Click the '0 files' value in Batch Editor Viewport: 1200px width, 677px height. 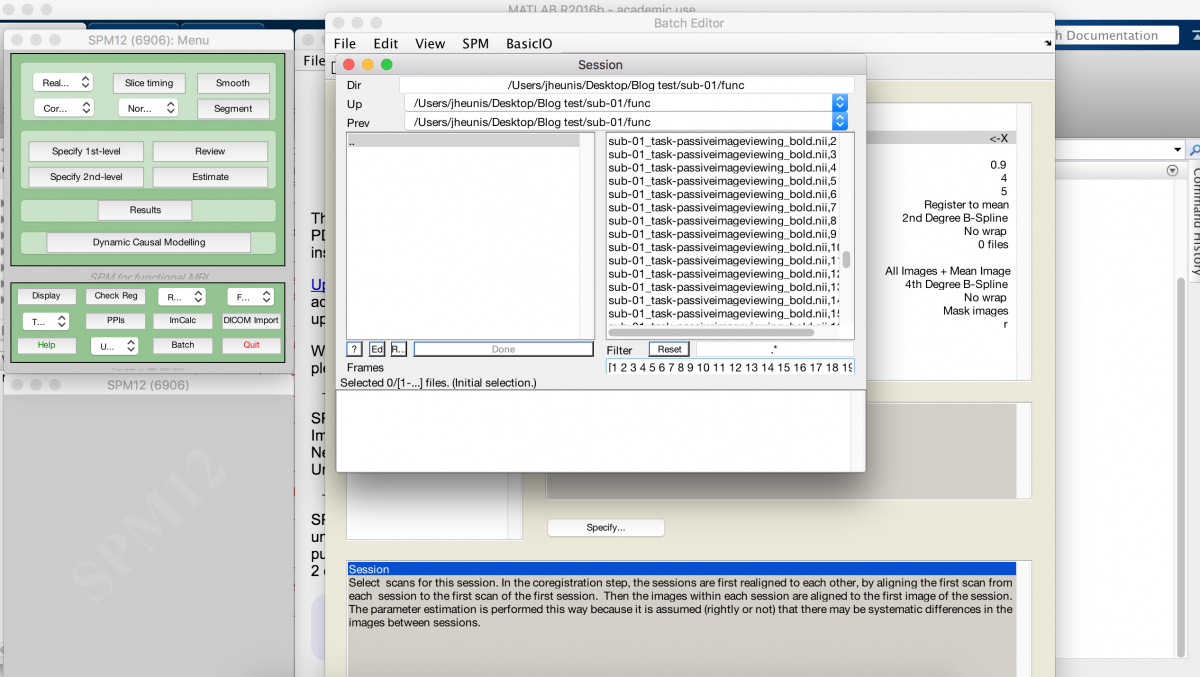[993, 245]
